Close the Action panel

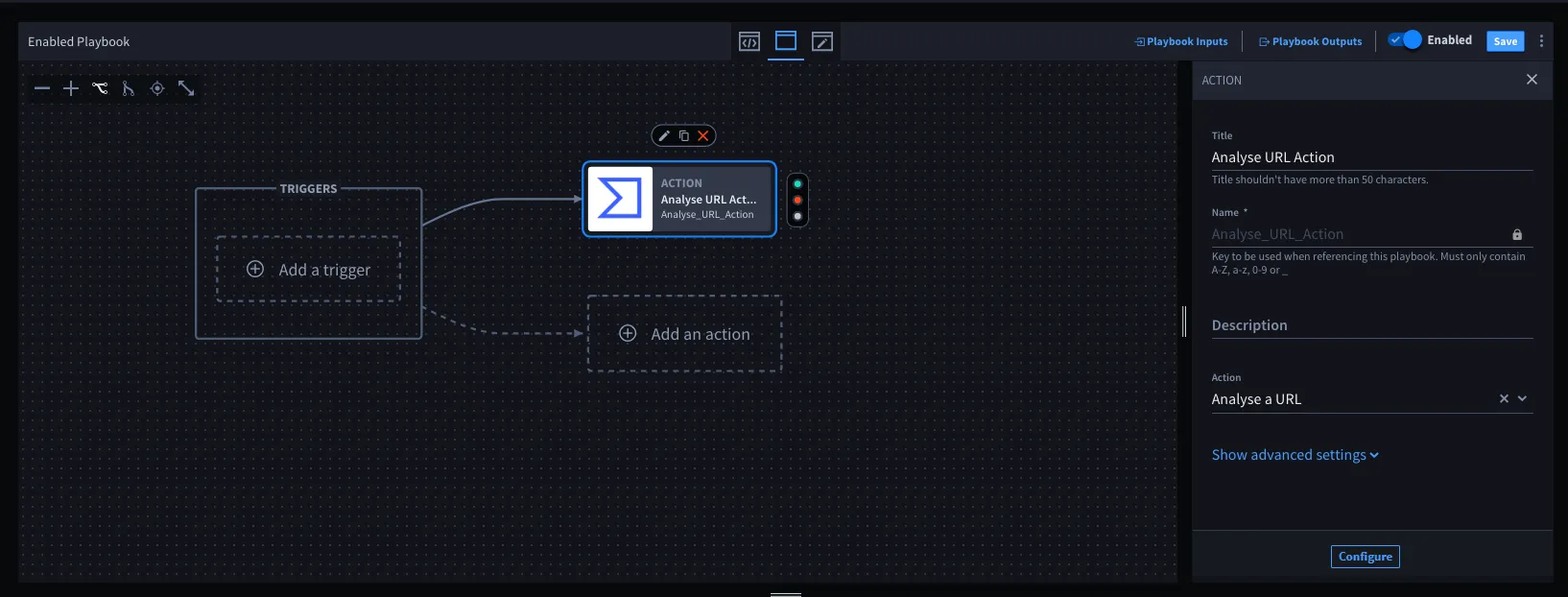(x=1532, y=80)
